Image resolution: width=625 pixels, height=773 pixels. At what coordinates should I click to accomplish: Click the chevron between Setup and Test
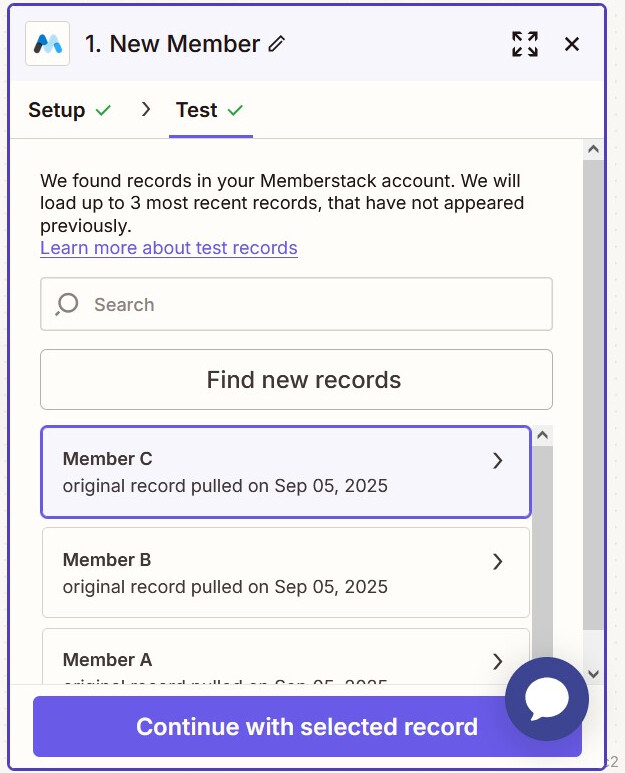[x=146, y=109]
